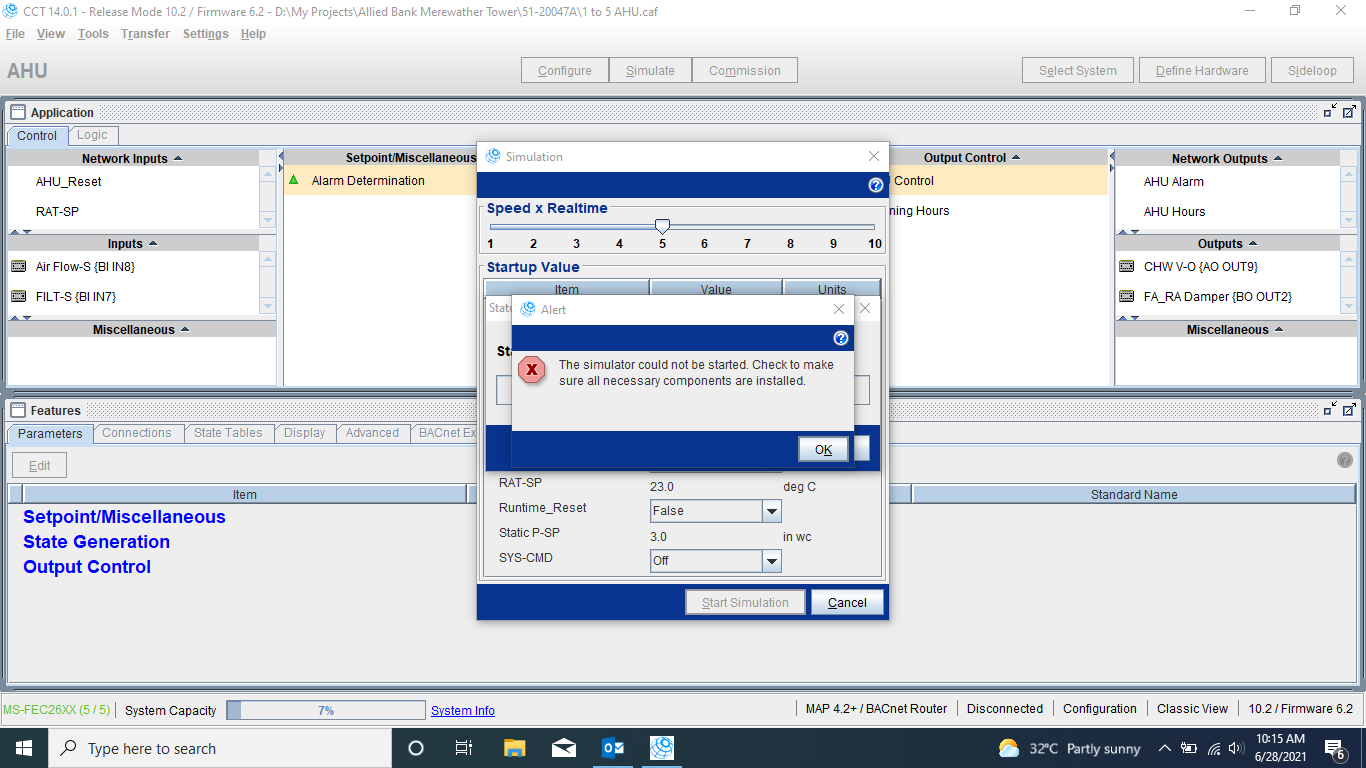
Task: Click blue State Generation heading in Features
Action: pos(96,542)
